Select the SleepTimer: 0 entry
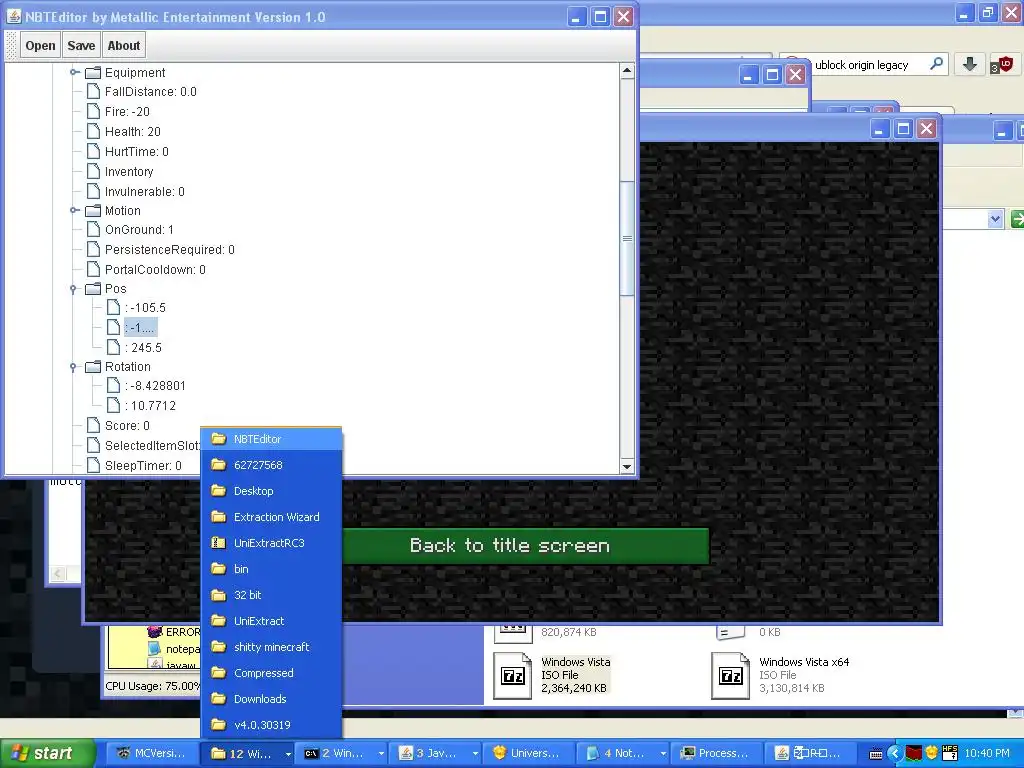Image resolution: width=1024 pixels, height=768 pixels. click(143, 466)
